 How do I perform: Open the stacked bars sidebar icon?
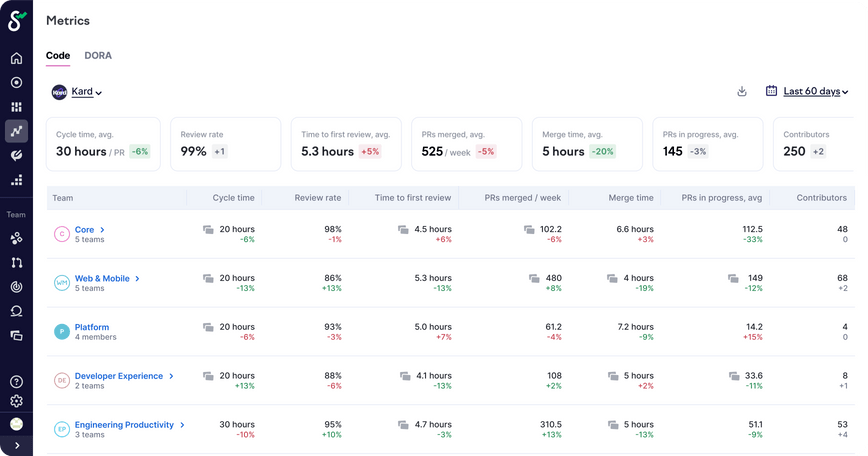point(17,180)
